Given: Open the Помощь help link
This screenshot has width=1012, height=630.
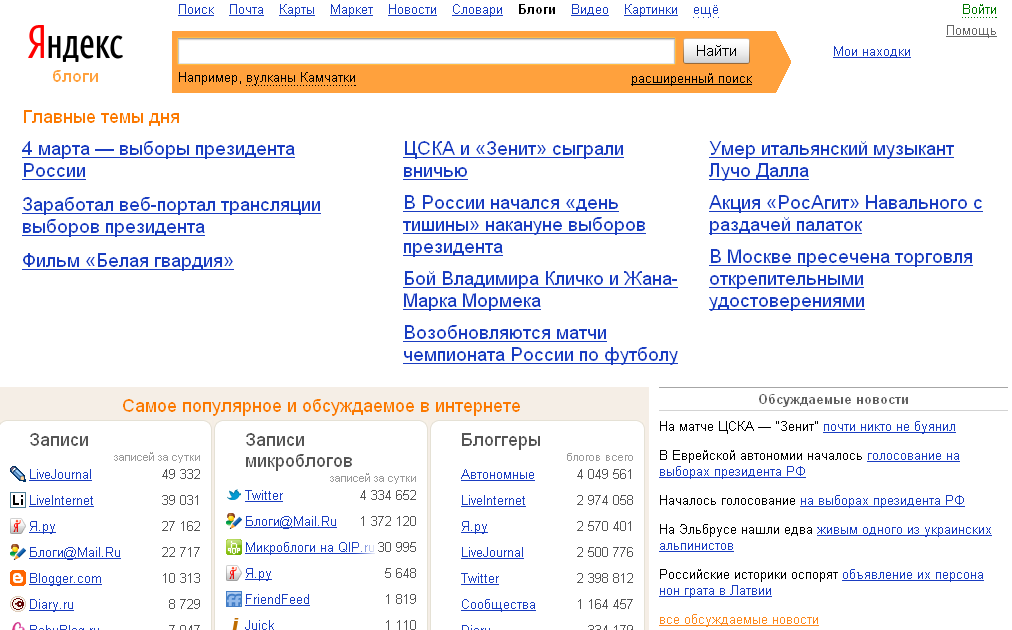Looking at the screenshot, I should click(x=971, y=30).
